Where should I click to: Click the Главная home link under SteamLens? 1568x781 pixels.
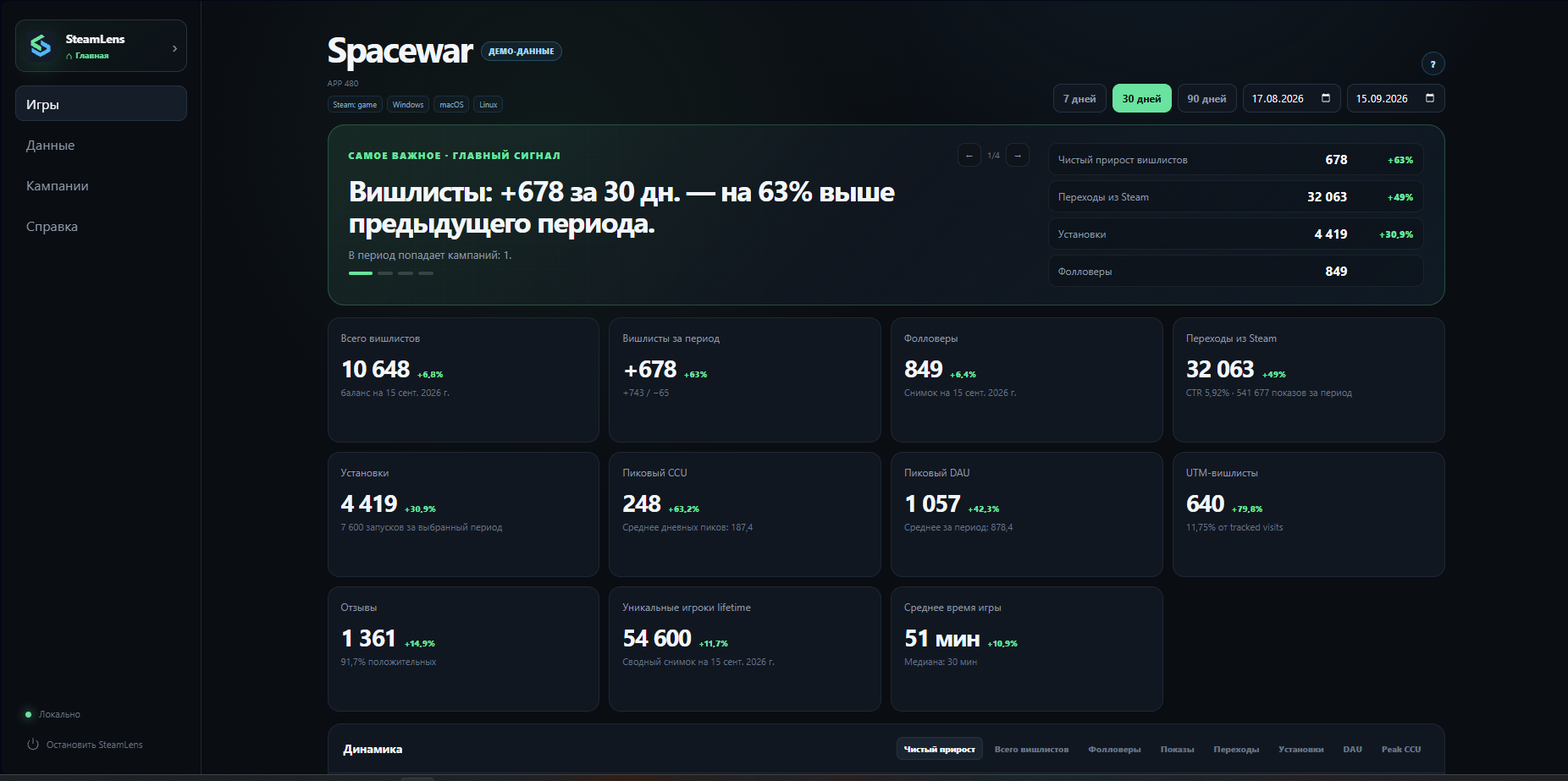tap(87, 56)
